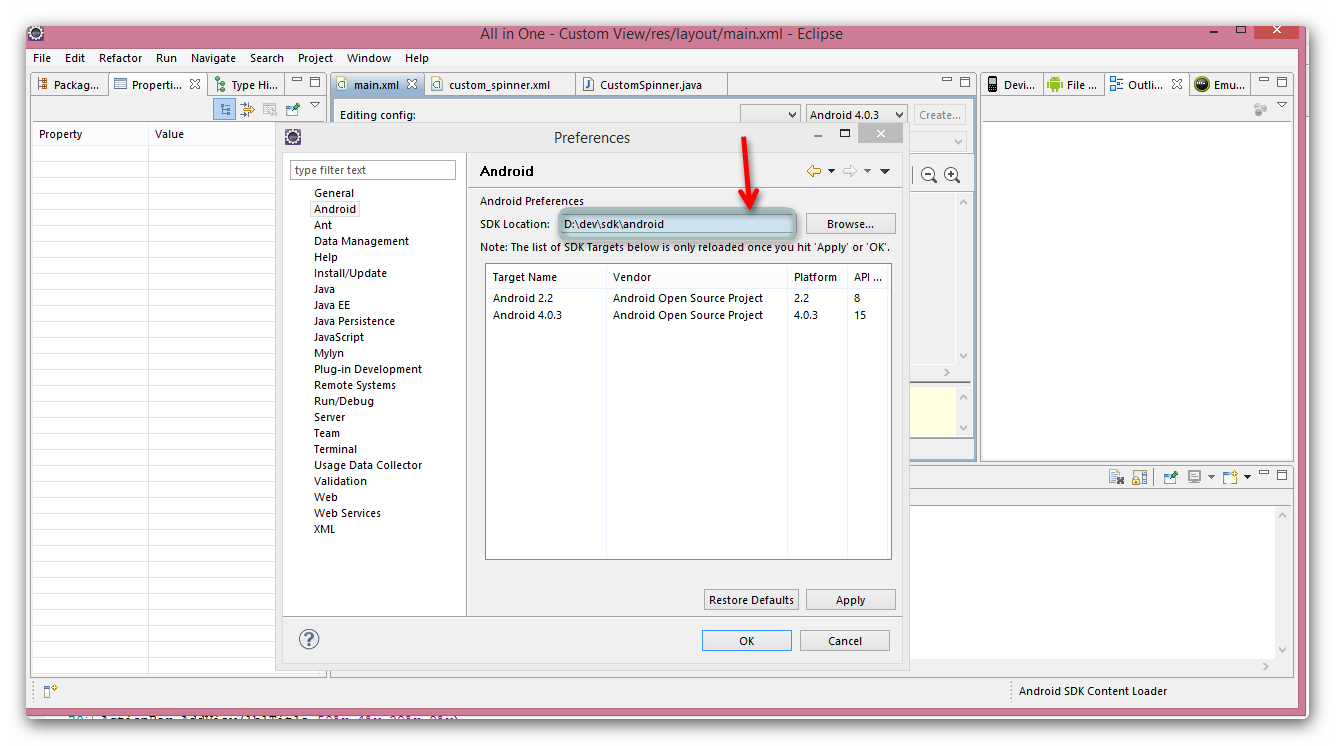The height and width of the screenshot is (746, 1336).
Task: Toggle the scroll lock icon in console
Action: point(1139,478)
